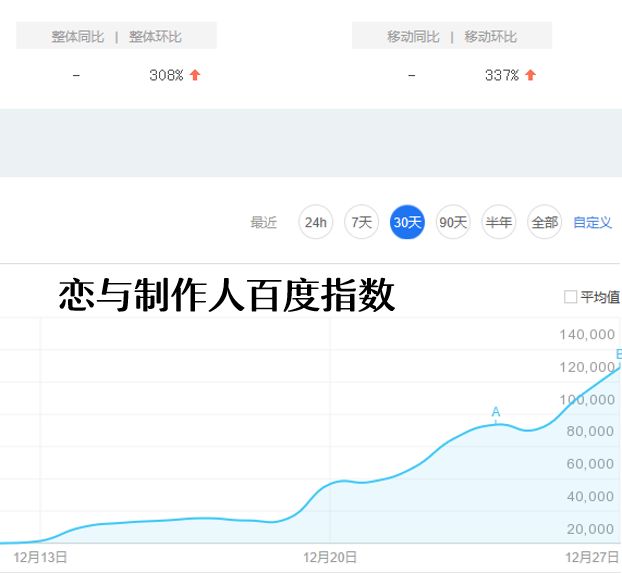Image resolution: width=622 pixels, height=573 pixels.
Task: Click the 12月13日 axis date label
Action: [40, 558]
